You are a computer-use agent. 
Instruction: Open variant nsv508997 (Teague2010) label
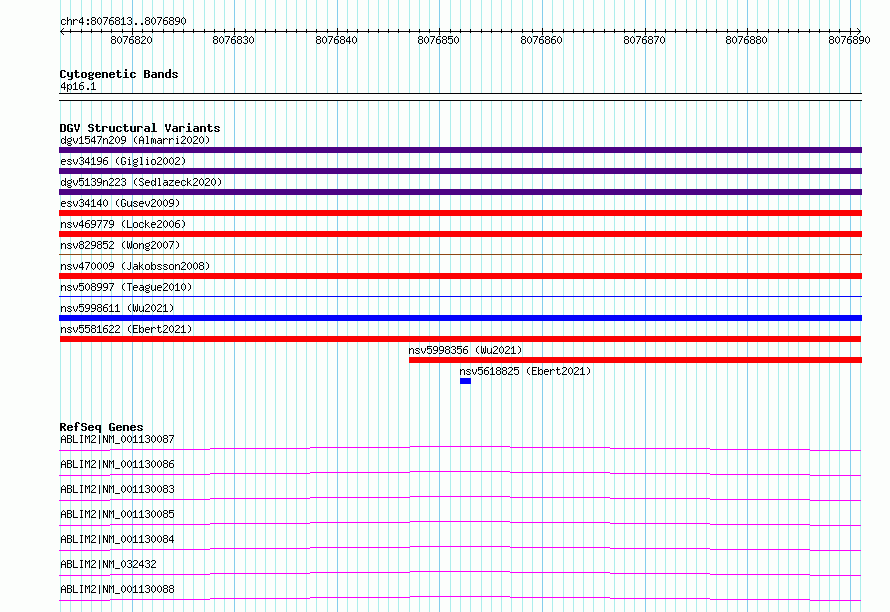(x=126, y=287)
